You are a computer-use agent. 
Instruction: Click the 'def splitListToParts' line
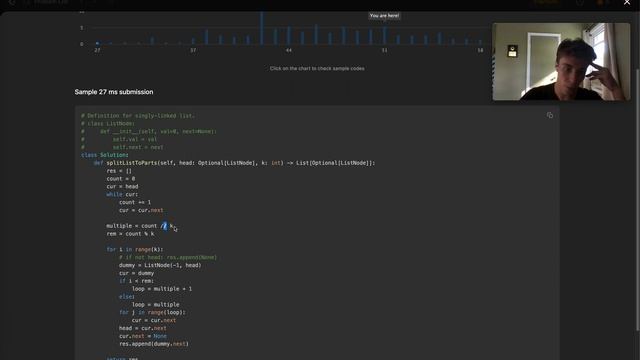[234, 163]
